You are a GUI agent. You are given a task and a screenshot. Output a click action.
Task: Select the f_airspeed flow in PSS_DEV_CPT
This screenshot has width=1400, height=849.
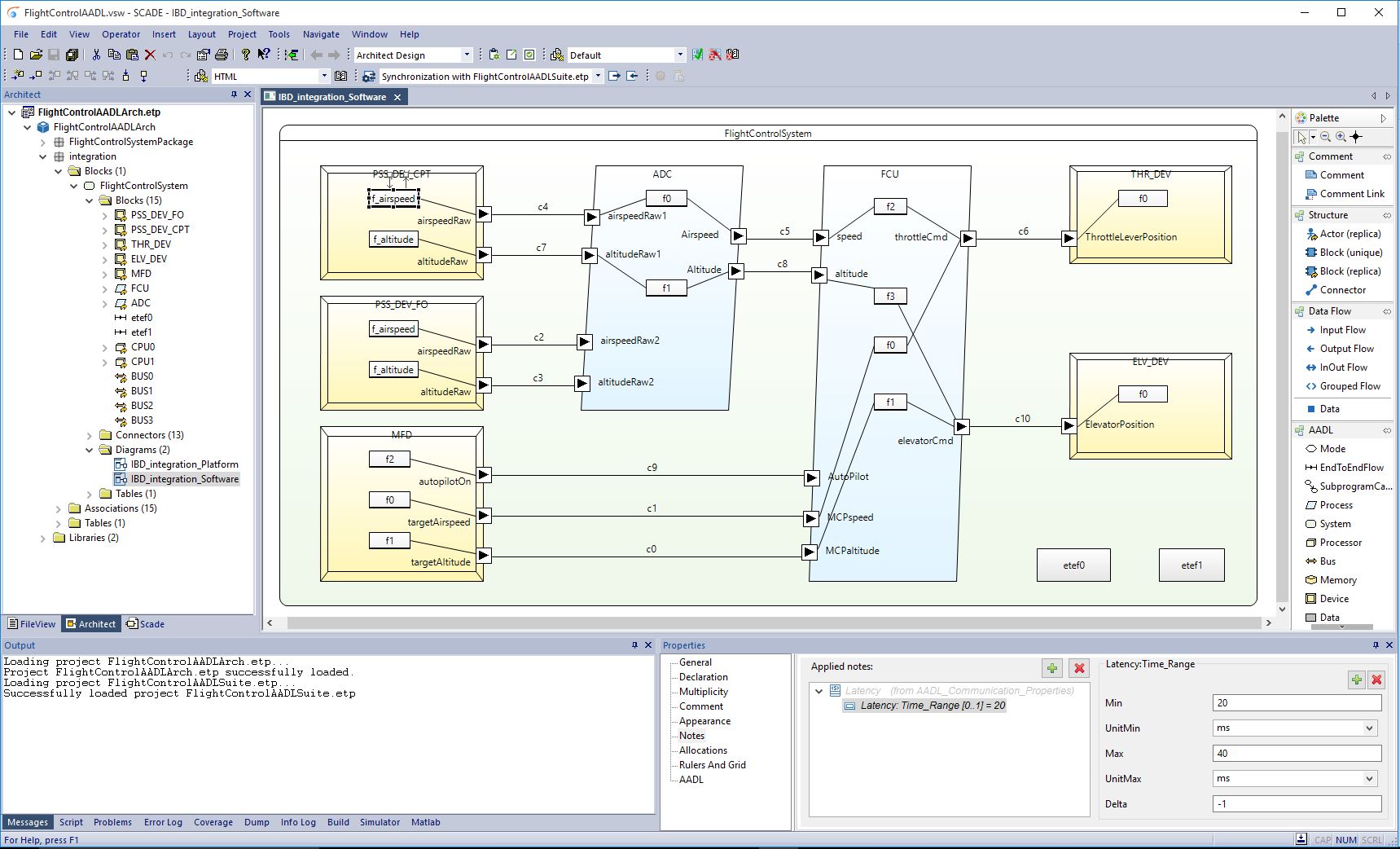click(393, 198)
